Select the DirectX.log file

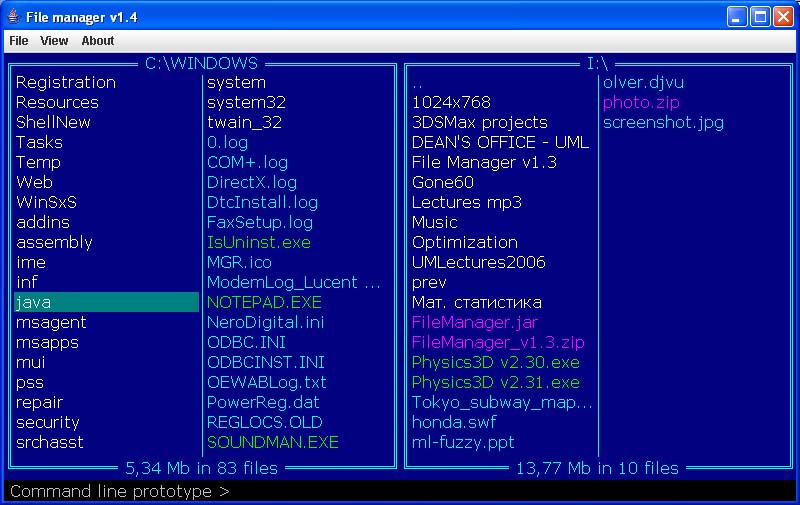[x=252, y=182]
